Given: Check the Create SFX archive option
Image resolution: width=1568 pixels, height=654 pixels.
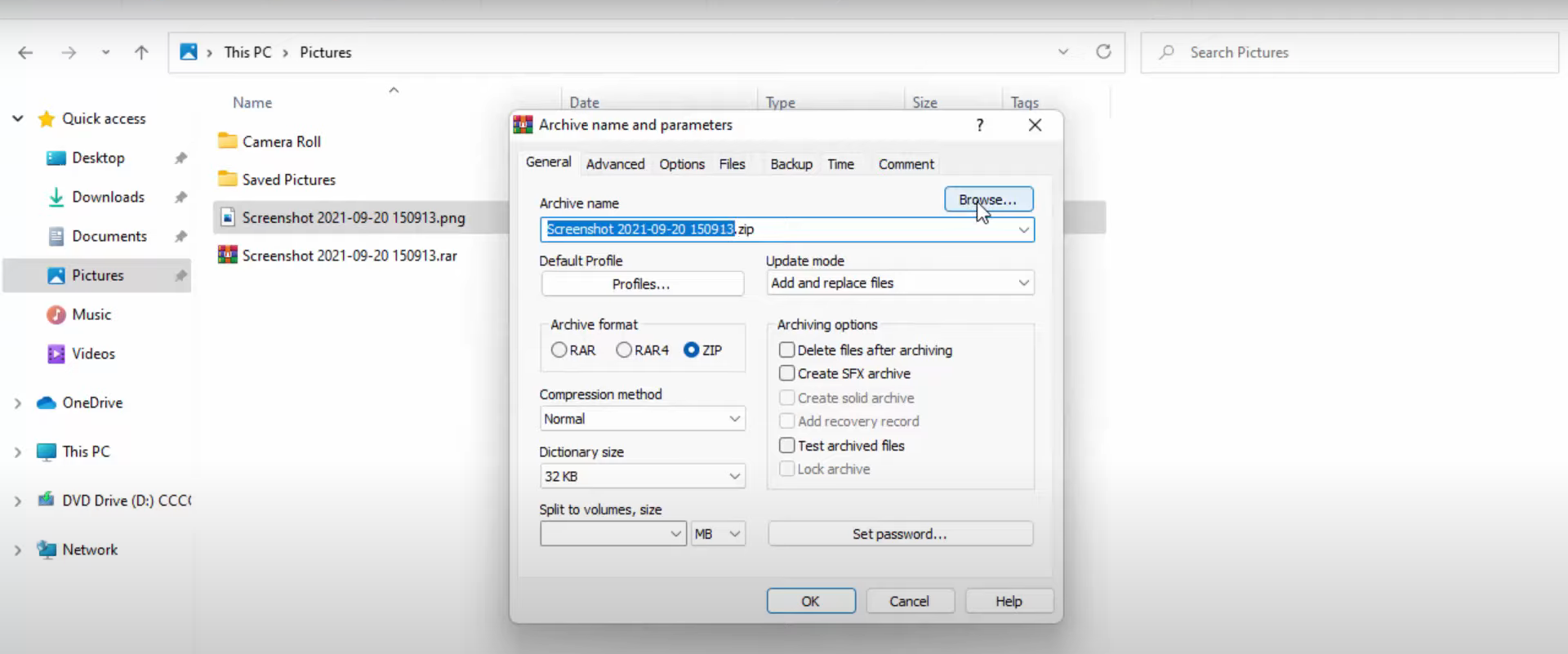Looking at the screenshot, I should [x=787, y=373].
